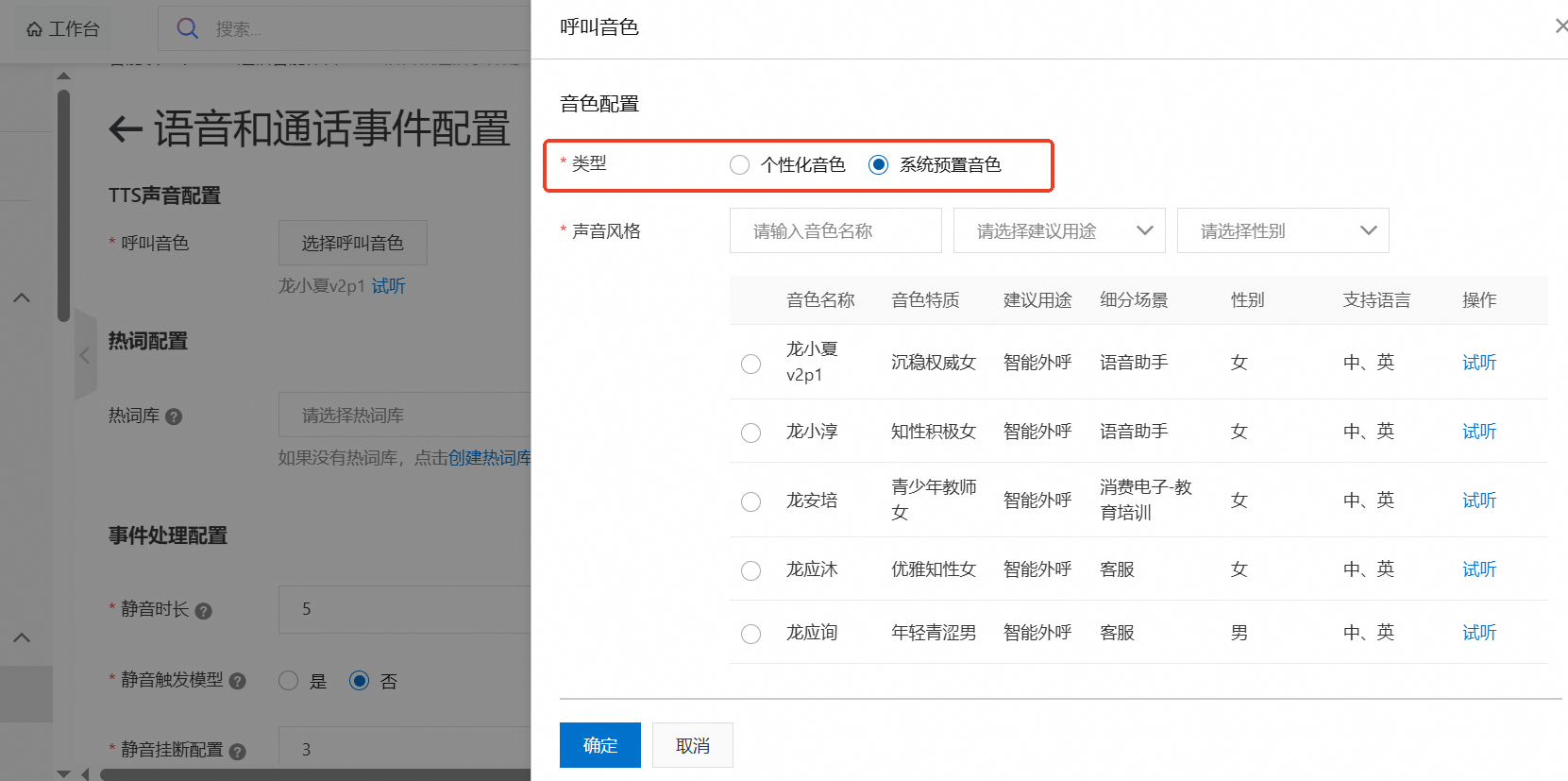
Task: Select 系统预置音色 type radio button
Action: [x=878, y=165]
